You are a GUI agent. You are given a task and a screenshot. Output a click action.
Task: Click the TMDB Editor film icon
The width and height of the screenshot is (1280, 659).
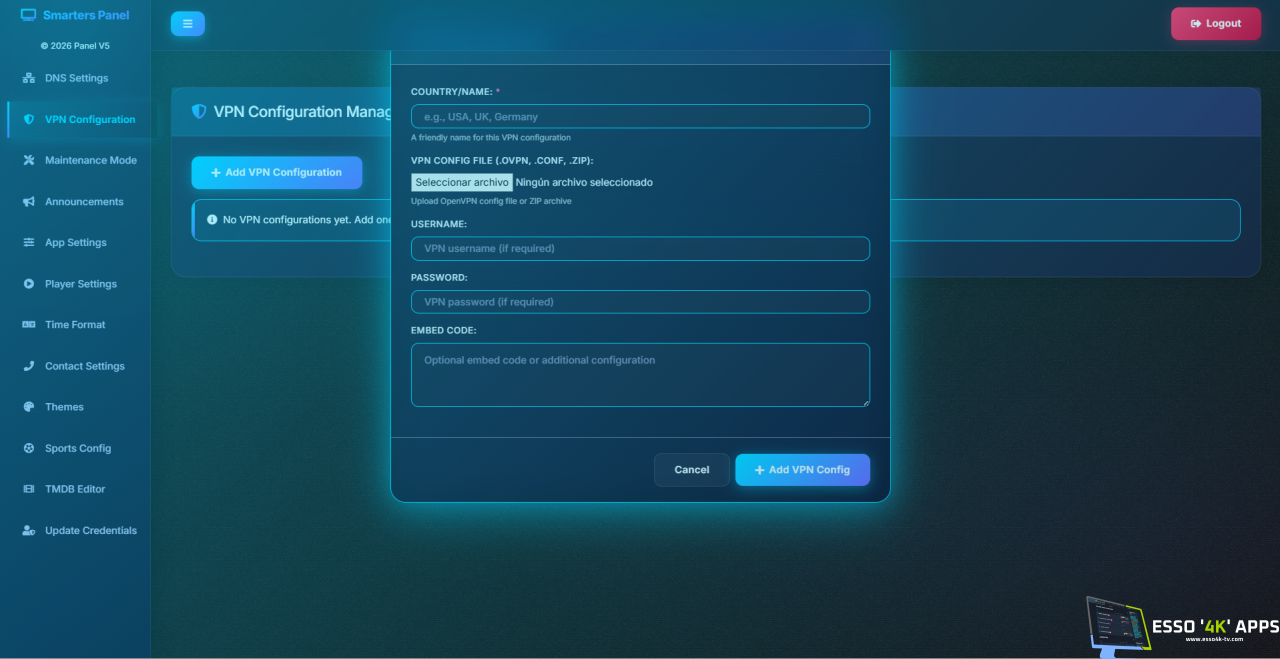[x=29, y=489]
